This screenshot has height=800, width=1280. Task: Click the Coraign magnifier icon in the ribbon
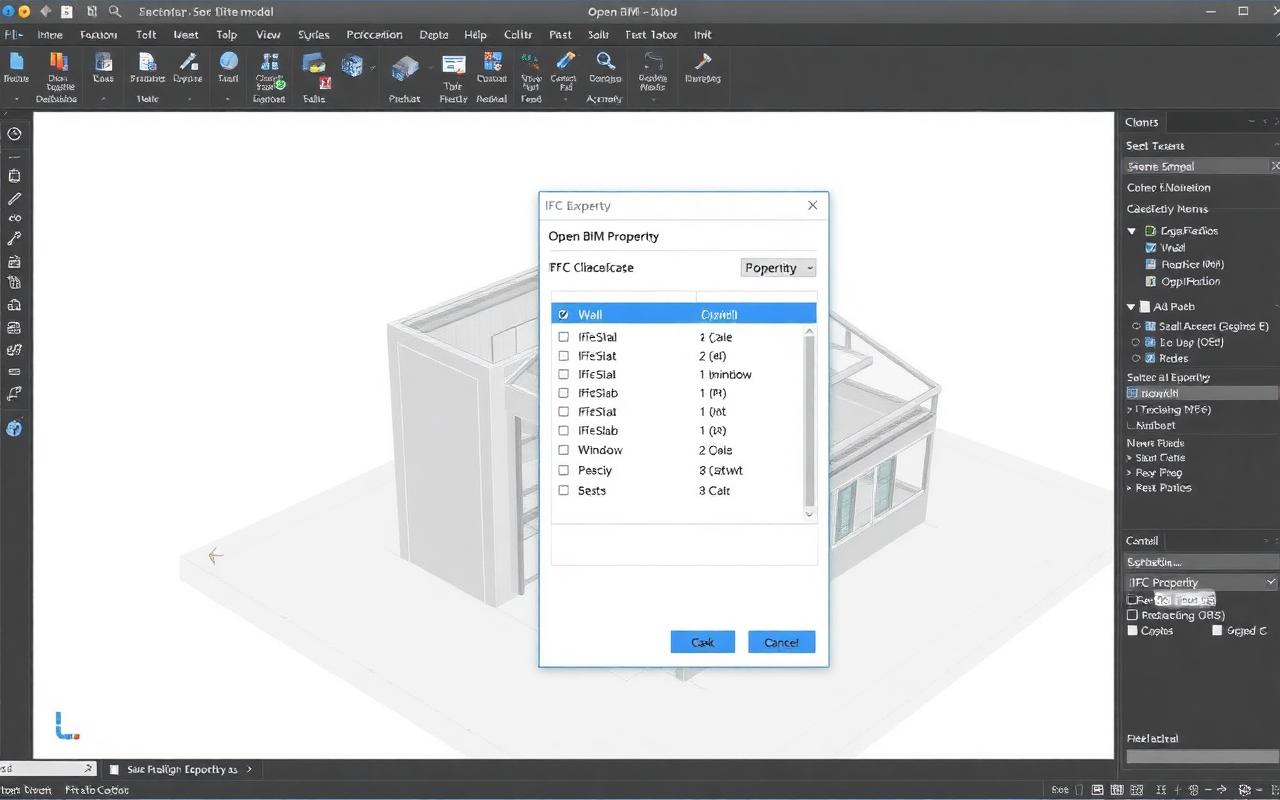click(x=605, y=62)
